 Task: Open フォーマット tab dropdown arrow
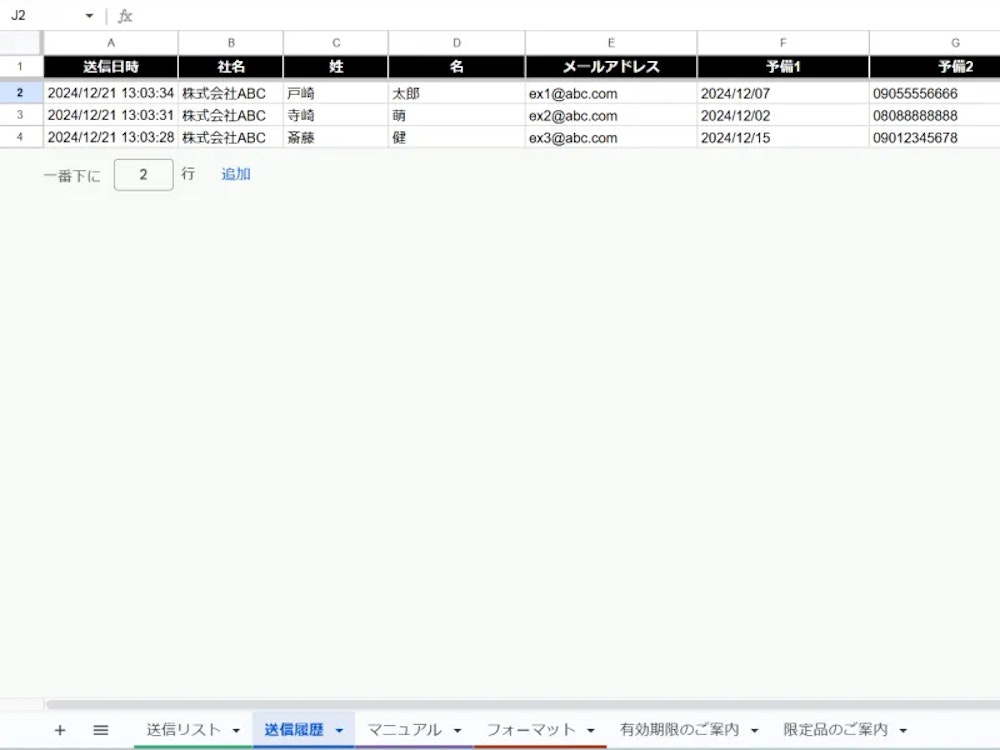pyautogui.click(x=591, y=731)
